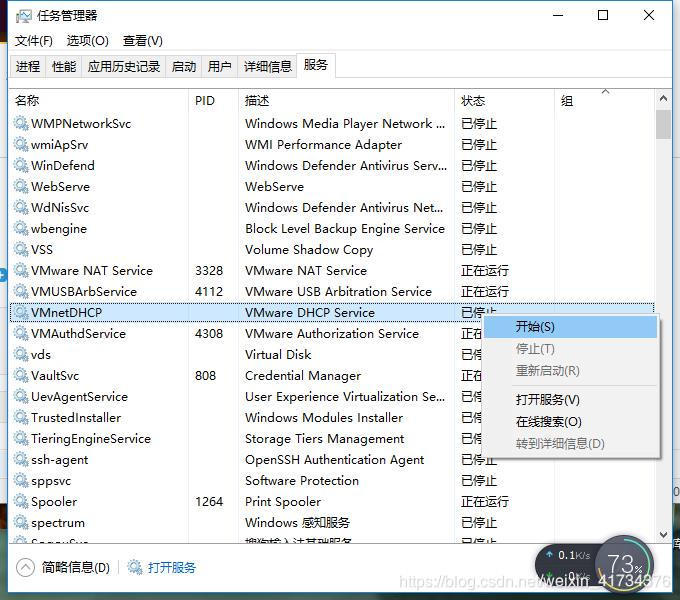Open the 查看(V) menu
The height and width of the screenshot is (600, 680).
[143, 41]
